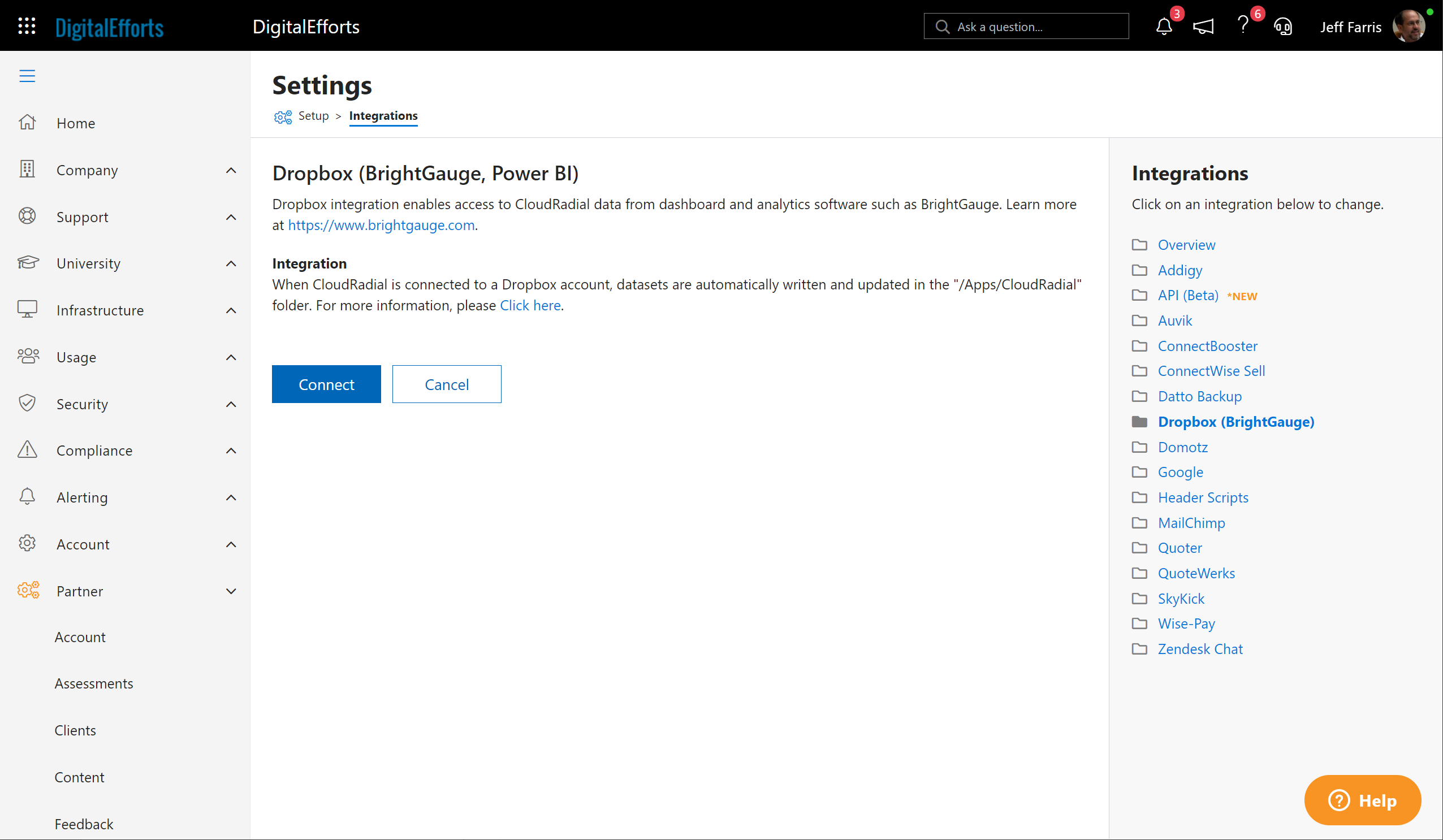Open the Wise-Pay integration
The image size is (1443, 840).
tap(1186, 623)
